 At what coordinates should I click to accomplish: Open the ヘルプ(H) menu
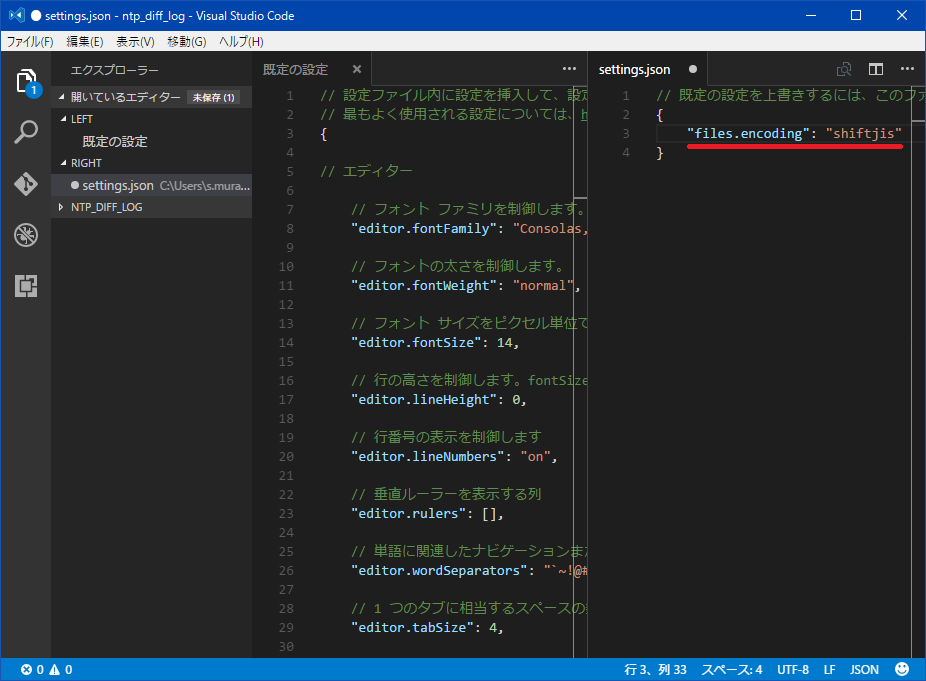point(241,41)
